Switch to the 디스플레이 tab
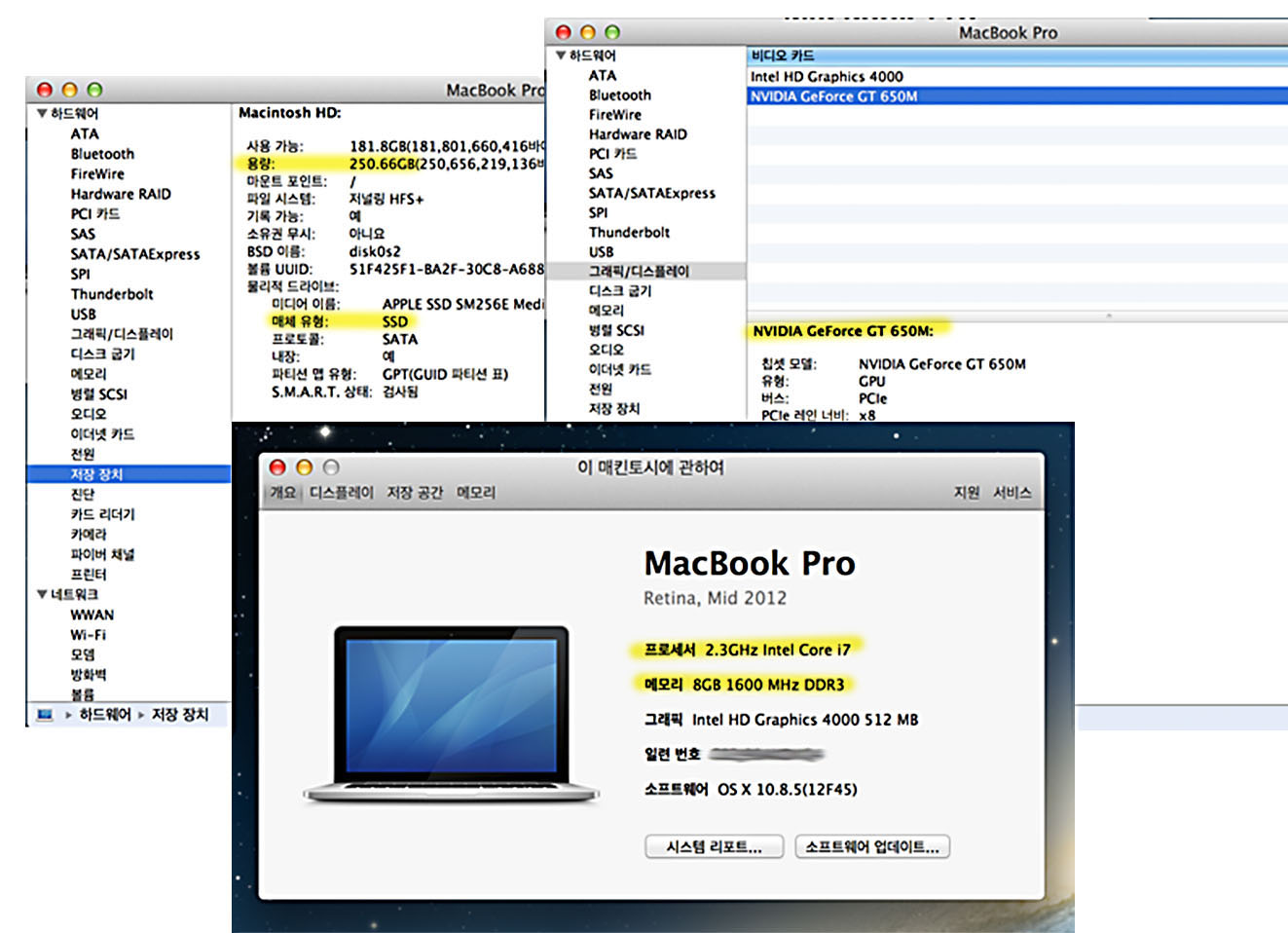Image resolution: width=1288 pixels, height=933 pixels. pos(341,493)
